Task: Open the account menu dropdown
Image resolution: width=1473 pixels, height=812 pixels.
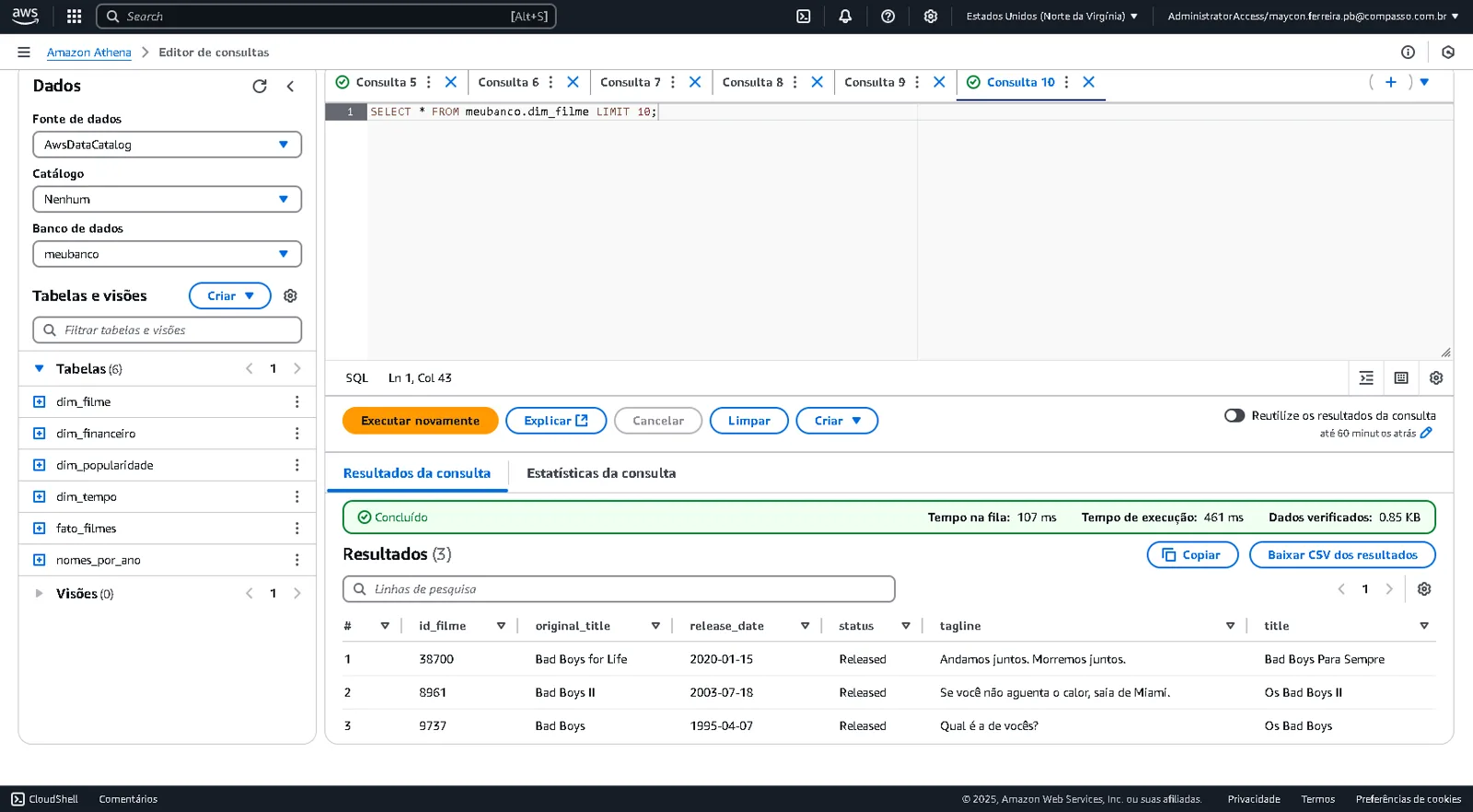Action: (x=1313, y=17)
